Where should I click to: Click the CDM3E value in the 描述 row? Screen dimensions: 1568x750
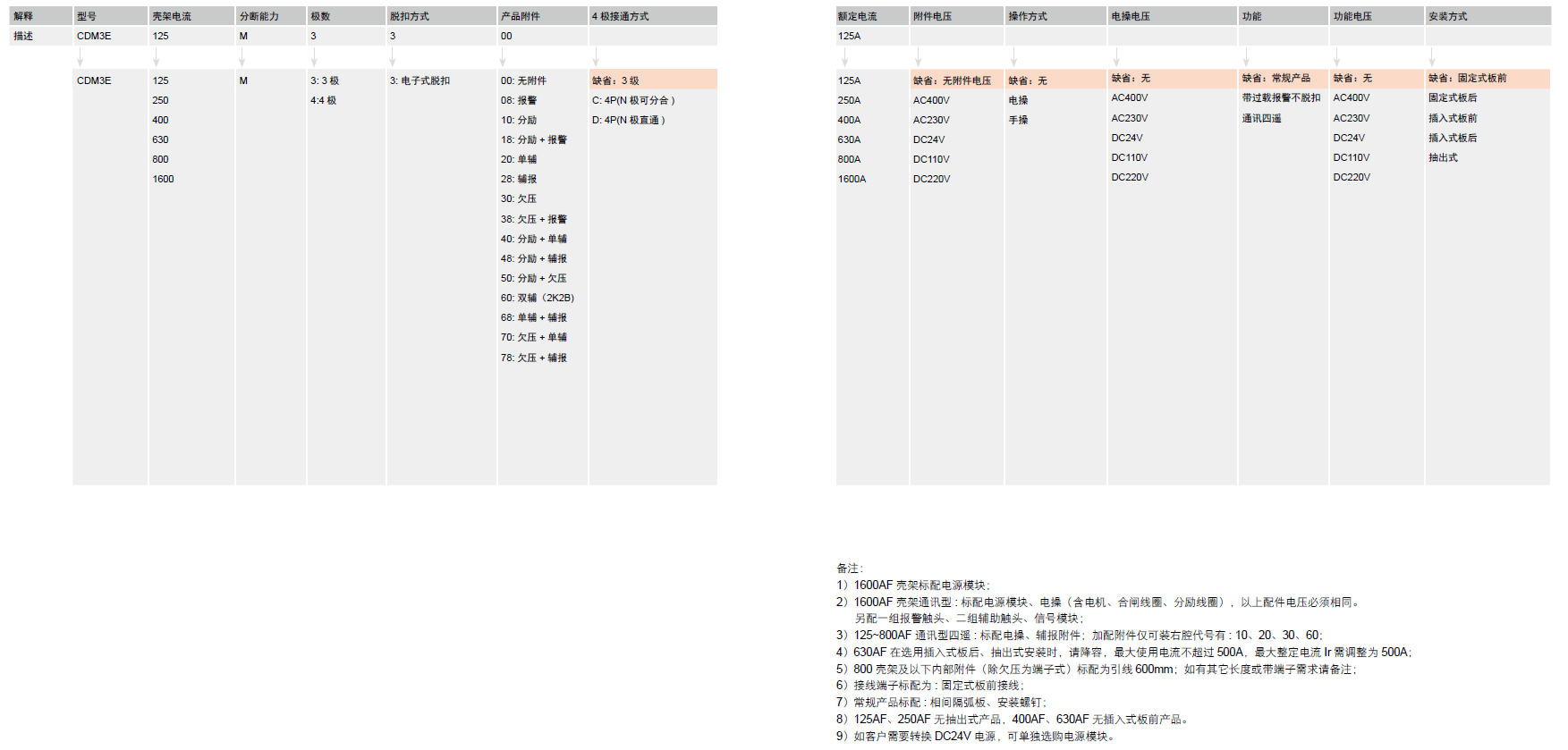94,36
